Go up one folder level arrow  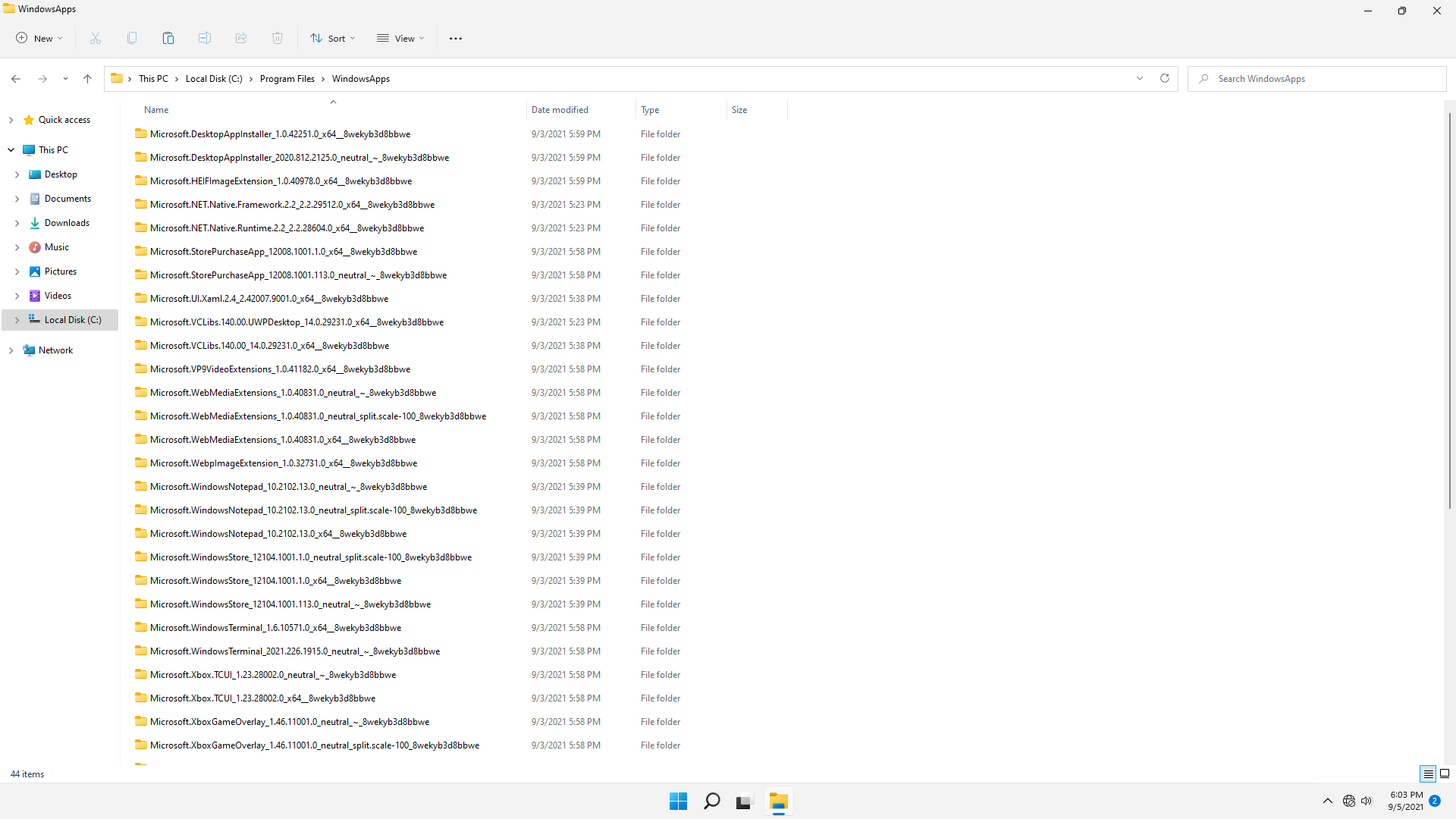click(x=87, y=79)
